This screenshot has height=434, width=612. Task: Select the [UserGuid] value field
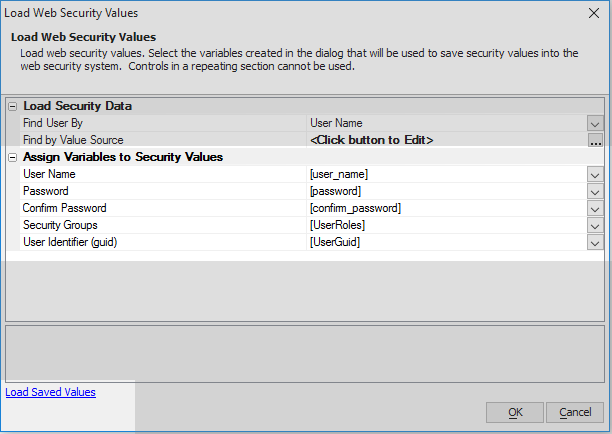[x=447, y=242]
